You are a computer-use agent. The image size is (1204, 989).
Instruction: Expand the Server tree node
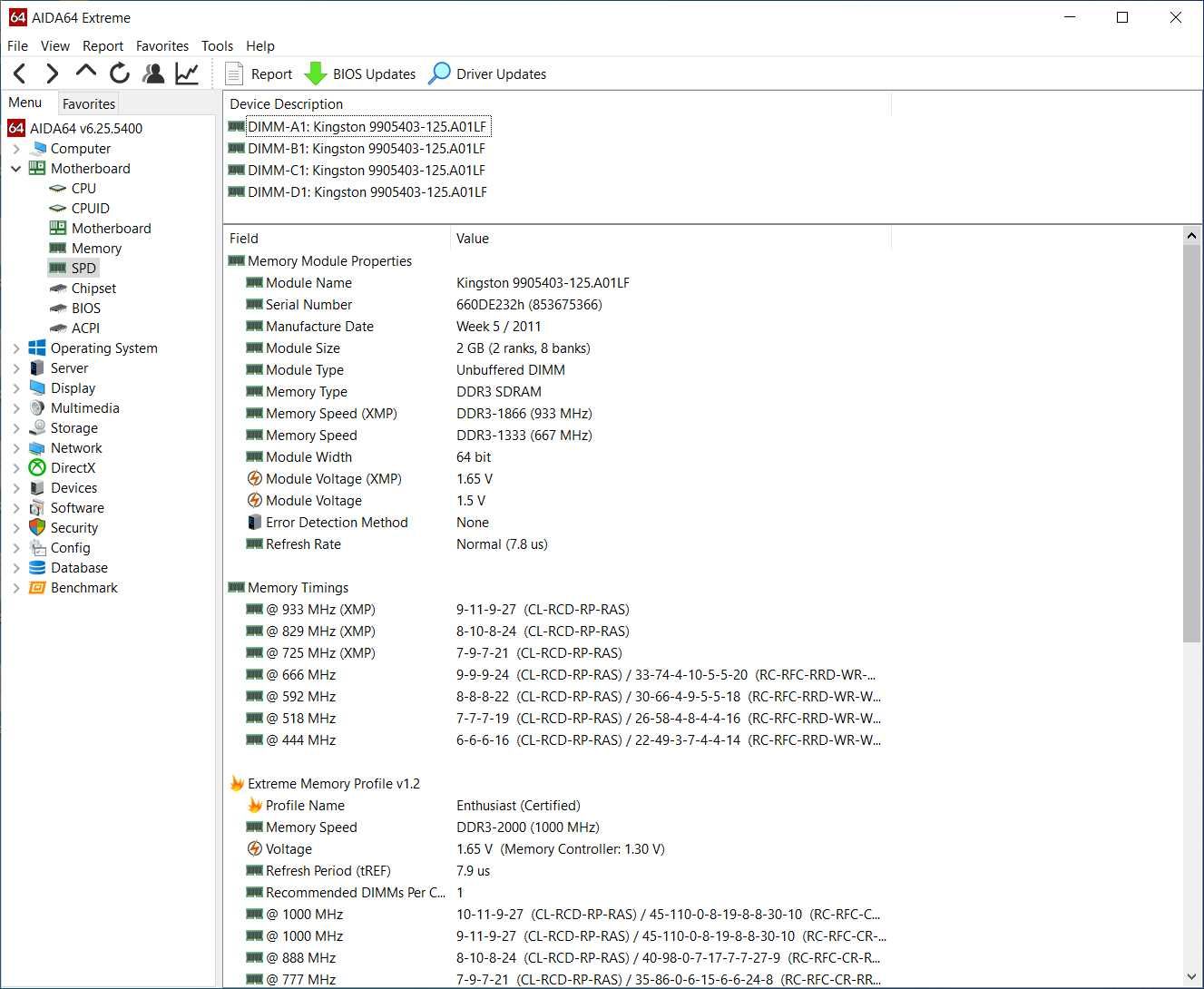16,368
